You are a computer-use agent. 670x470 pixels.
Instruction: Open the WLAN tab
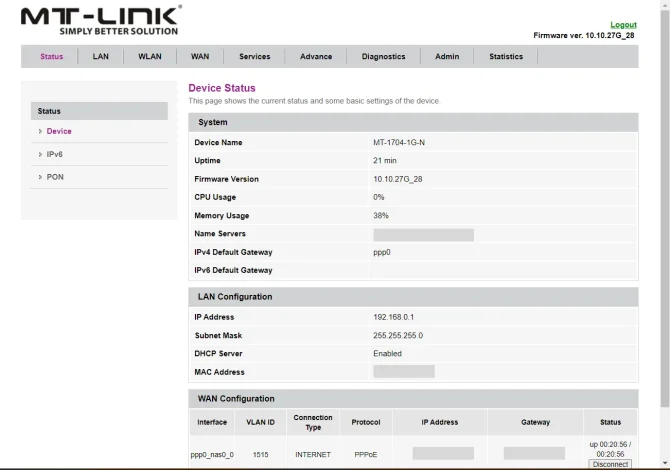click(150, 56)
